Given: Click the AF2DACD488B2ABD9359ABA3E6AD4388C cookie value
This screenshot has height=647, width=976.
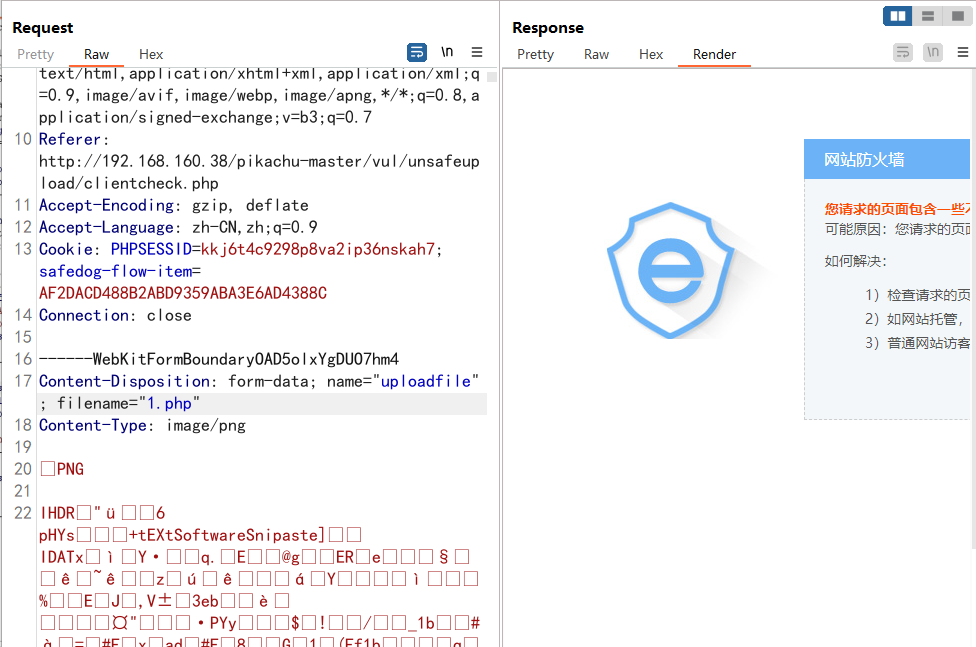Looking at the screenshot, I should pos(183,293).
